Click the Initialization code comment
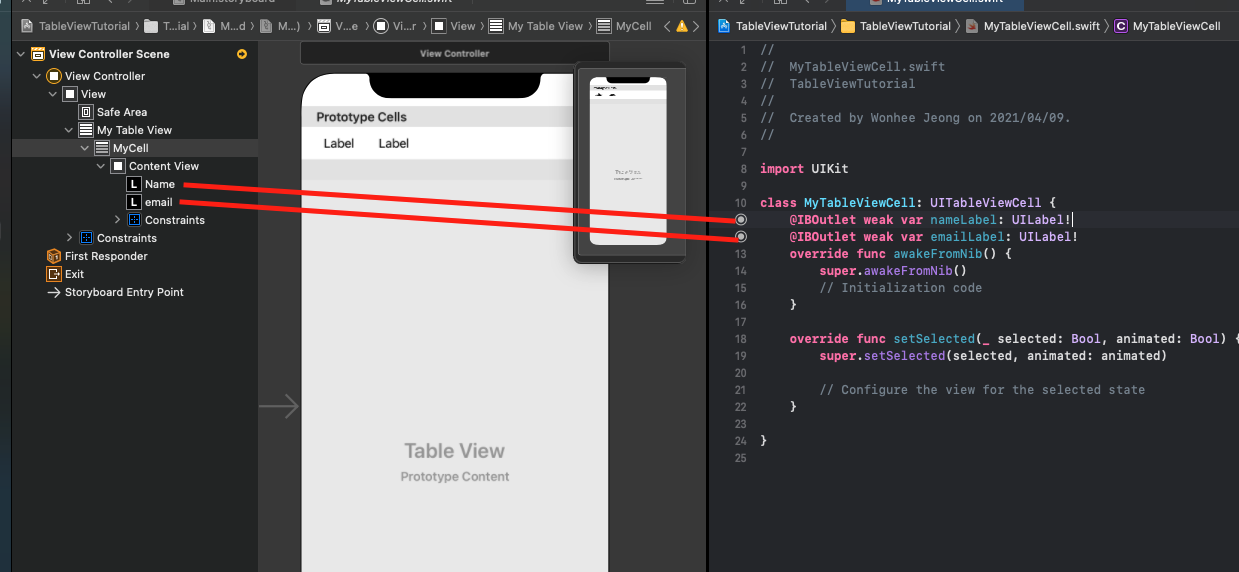 [900, 288]
